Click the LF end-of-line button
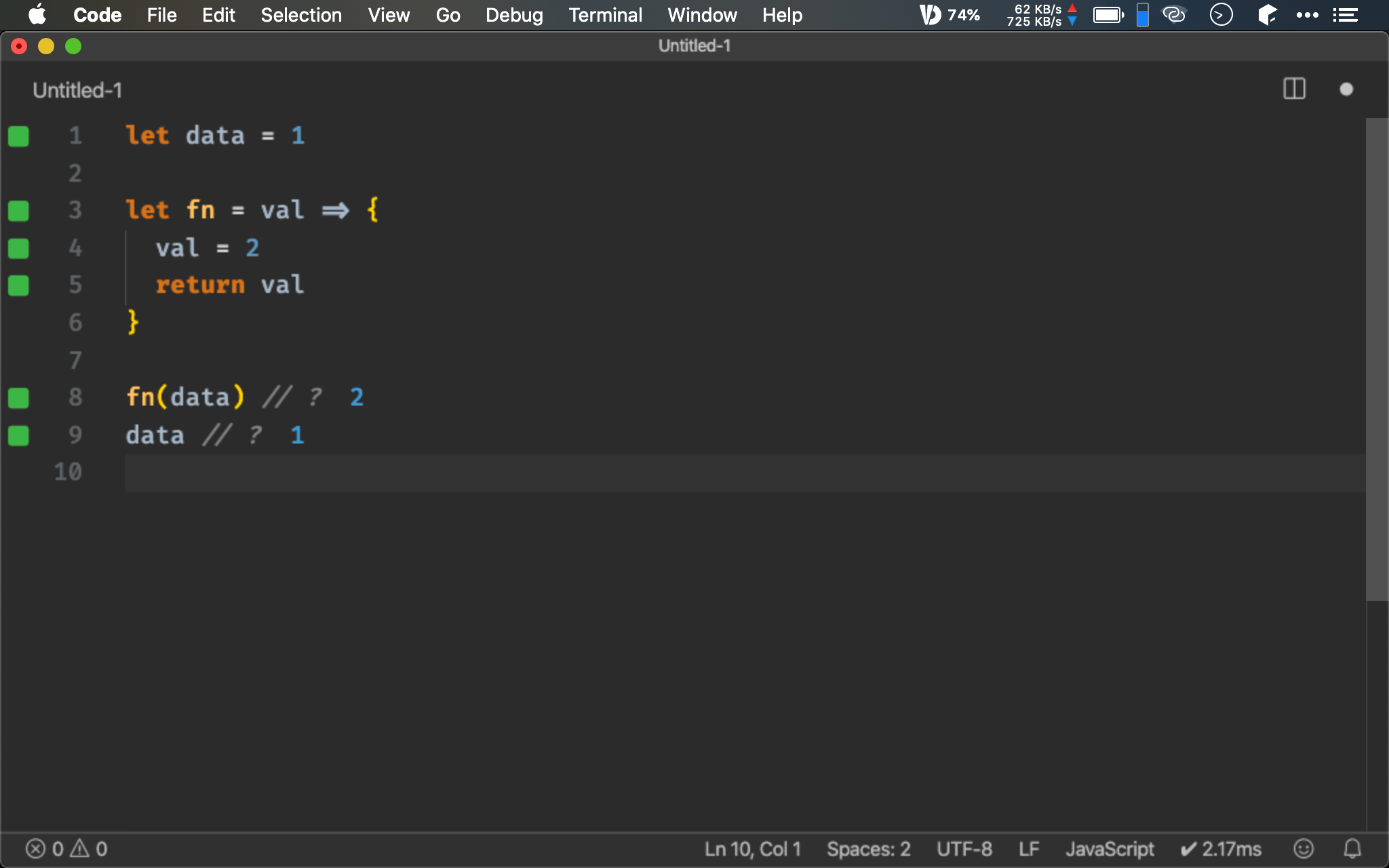 click(x=1028, y=848)
